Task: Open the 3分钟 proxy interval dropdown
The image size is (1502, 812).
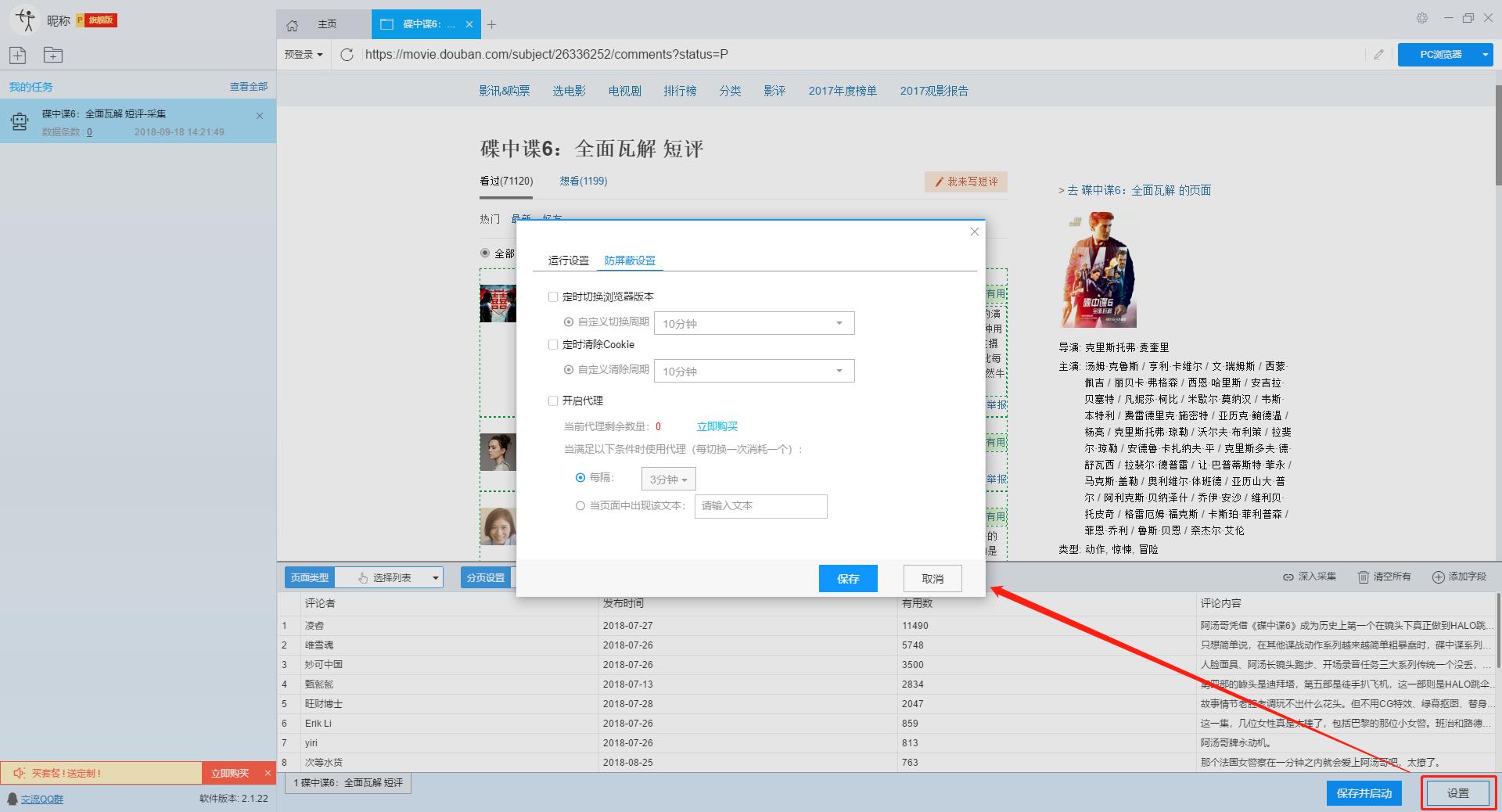Action: pyautogui.click(x=668, y=479)
